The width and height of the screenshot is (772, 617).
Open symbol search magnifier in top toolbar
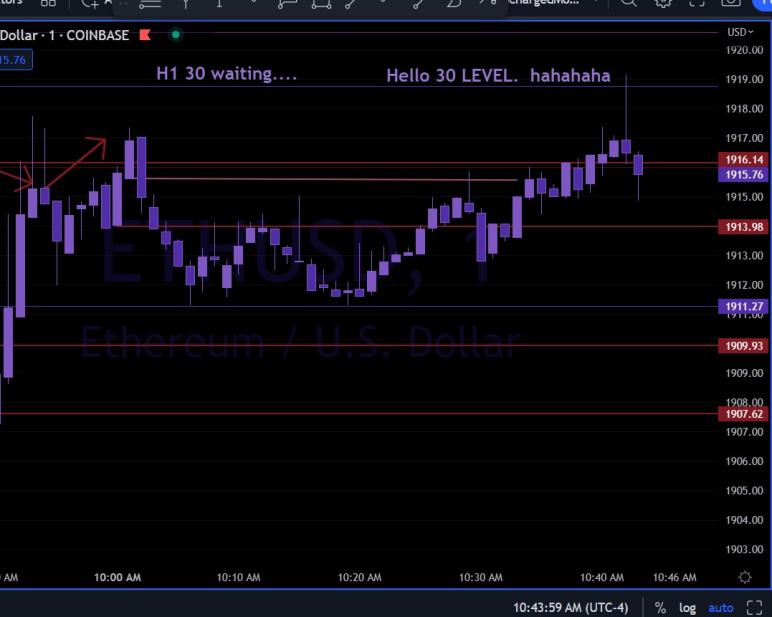629,3
